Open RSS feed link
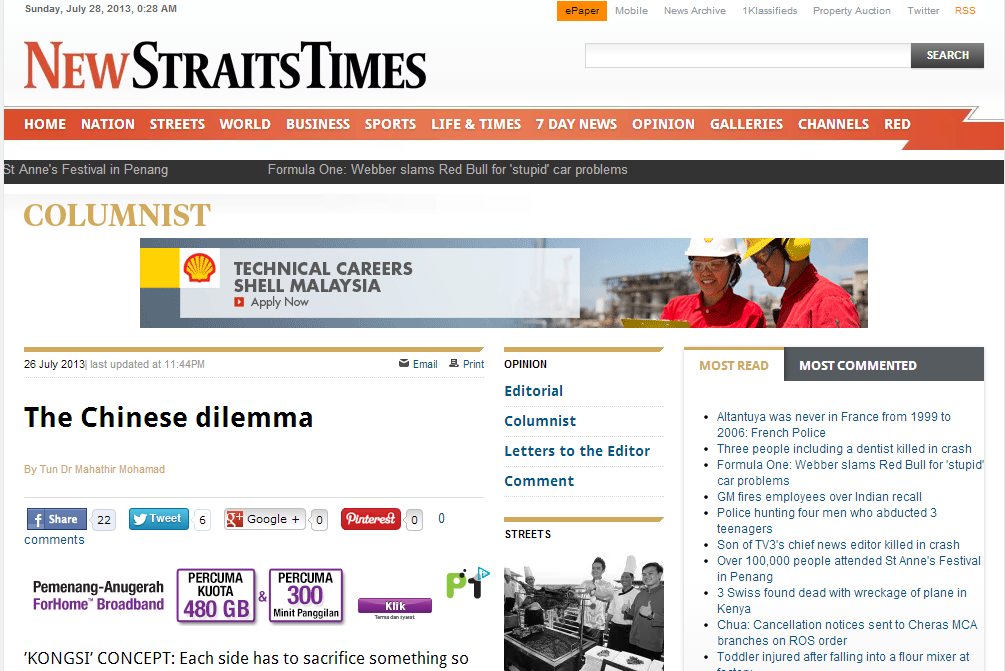The height and width of the screenshot is (671, 1005). pos(965,11)
